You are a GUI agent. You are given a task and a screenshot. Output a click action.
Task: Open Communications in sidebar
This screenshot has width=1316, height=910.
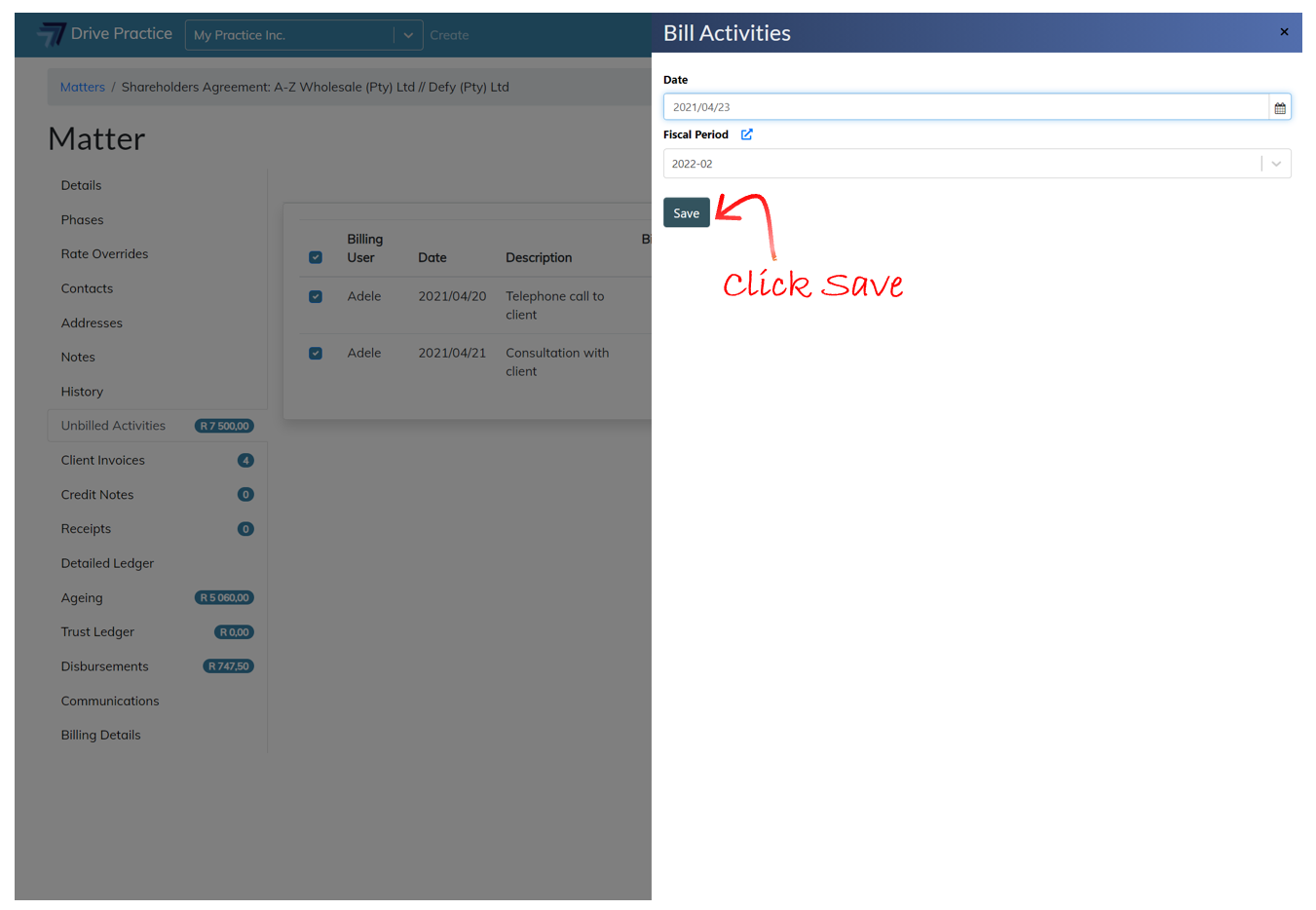[110, 701]
